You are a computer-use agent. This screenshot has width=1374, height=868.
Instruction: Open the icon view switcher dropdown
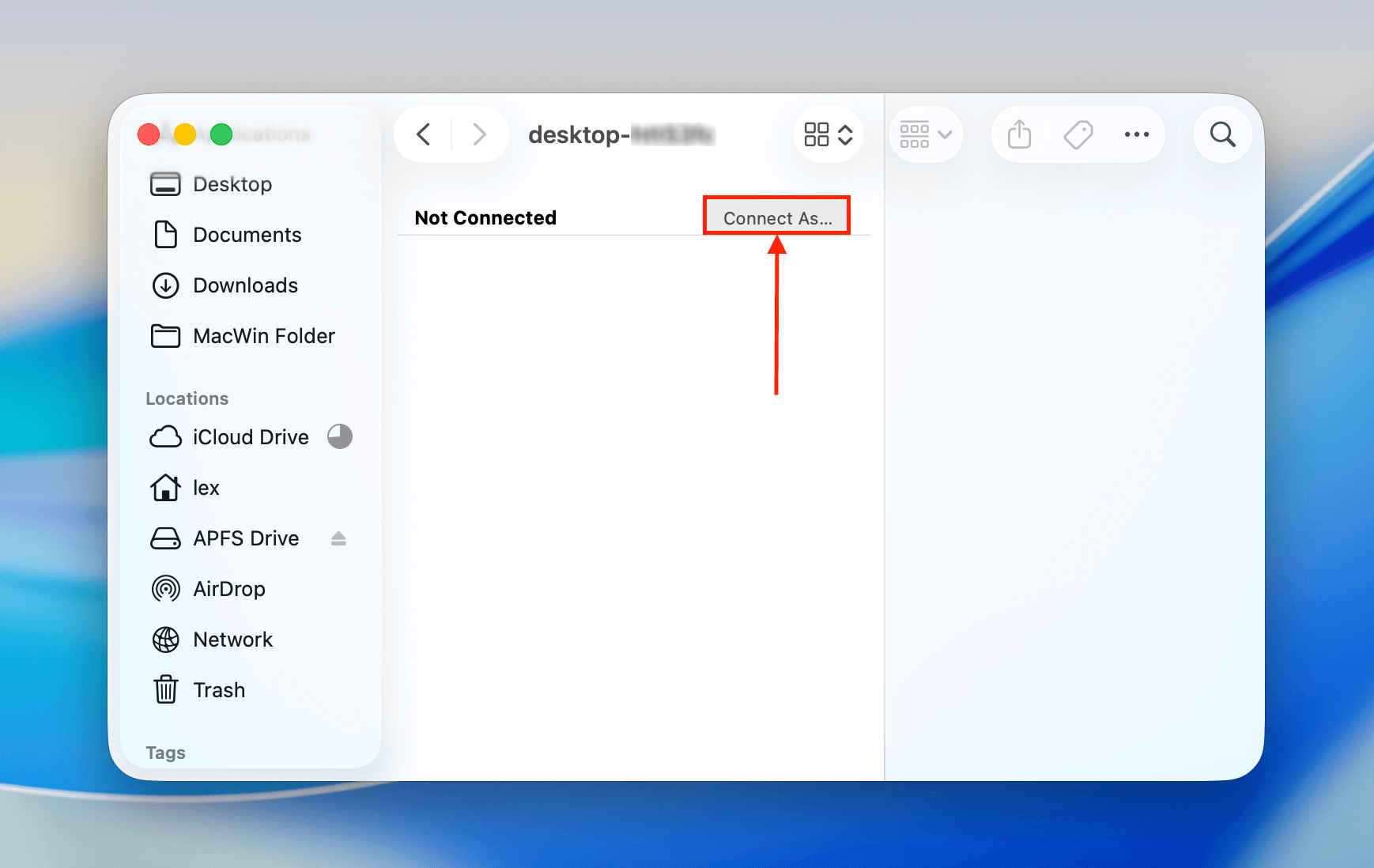coord(828,134)
